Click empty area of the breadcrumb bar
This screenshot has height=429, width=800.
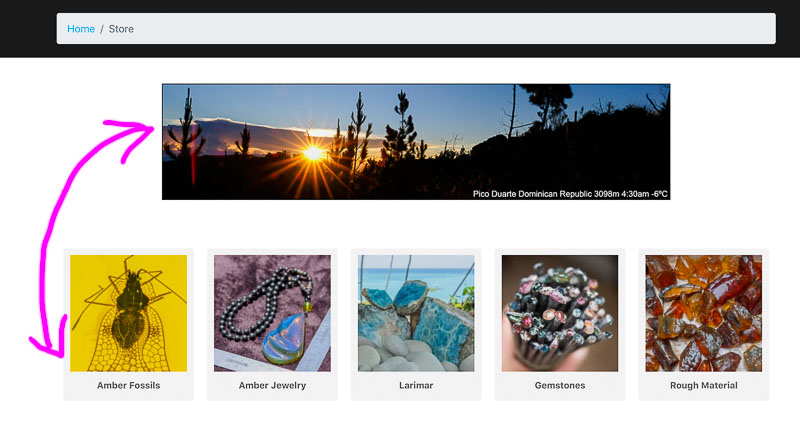[x=454, y=29]
